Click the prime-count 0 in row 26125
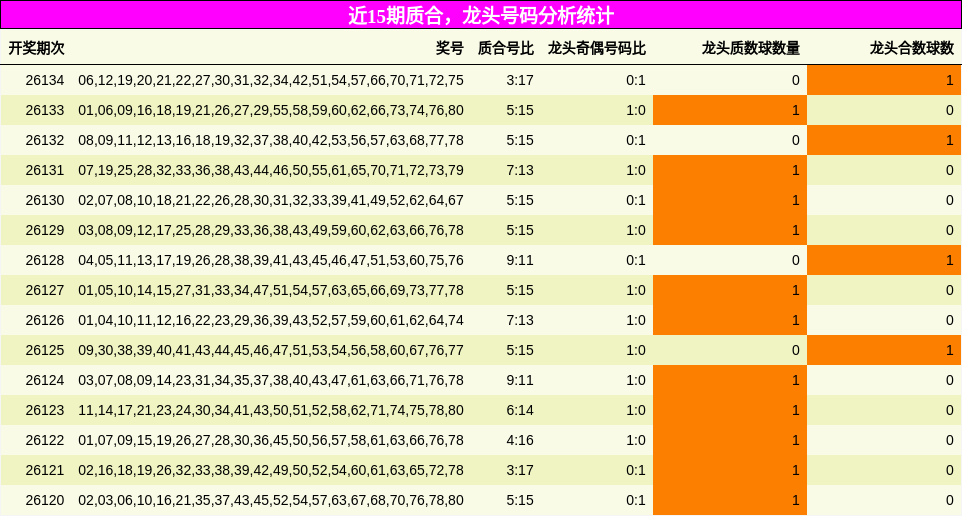The height and width of the screenshot is (516, 962). click(x=796, y=350)
